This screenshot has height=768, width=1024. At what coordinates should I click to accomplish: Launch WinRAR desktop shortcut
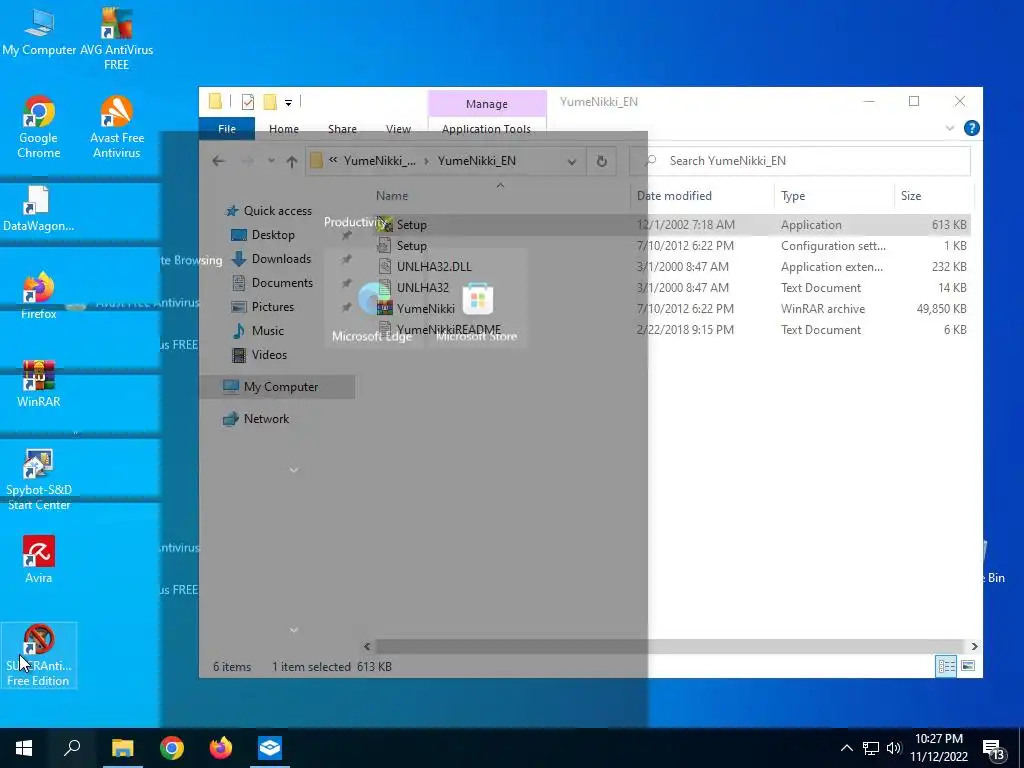(39, 384)
